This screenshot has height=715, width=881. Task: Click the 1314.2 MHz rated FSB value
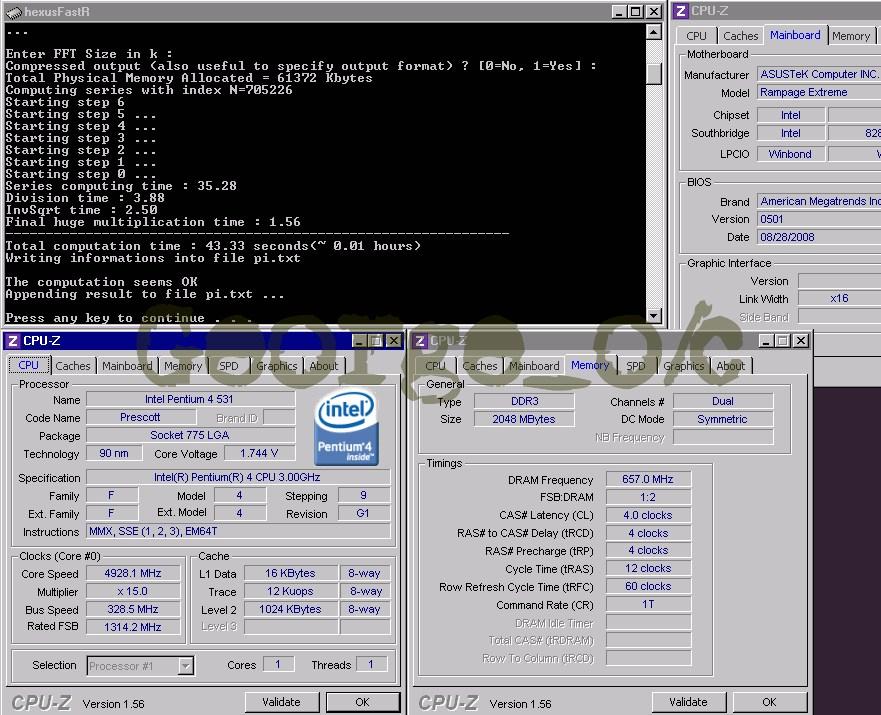(133, 627)
